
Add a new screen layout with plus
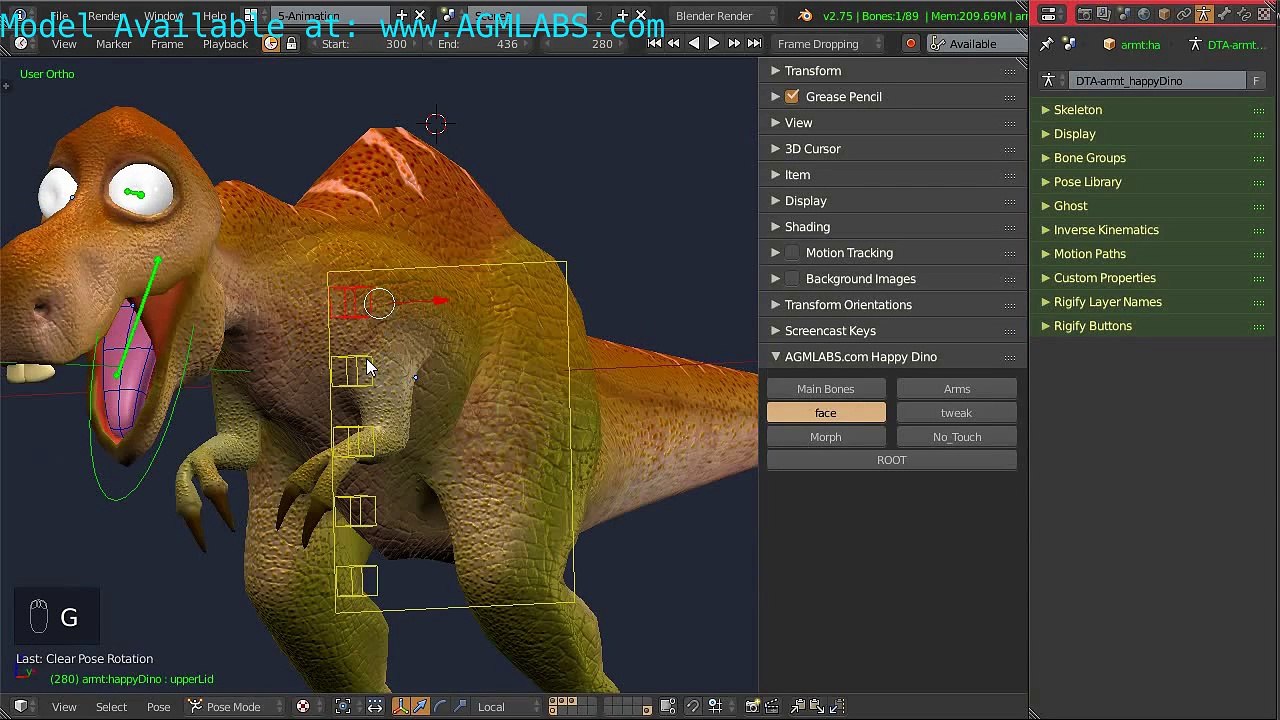[x=401, y=15]
